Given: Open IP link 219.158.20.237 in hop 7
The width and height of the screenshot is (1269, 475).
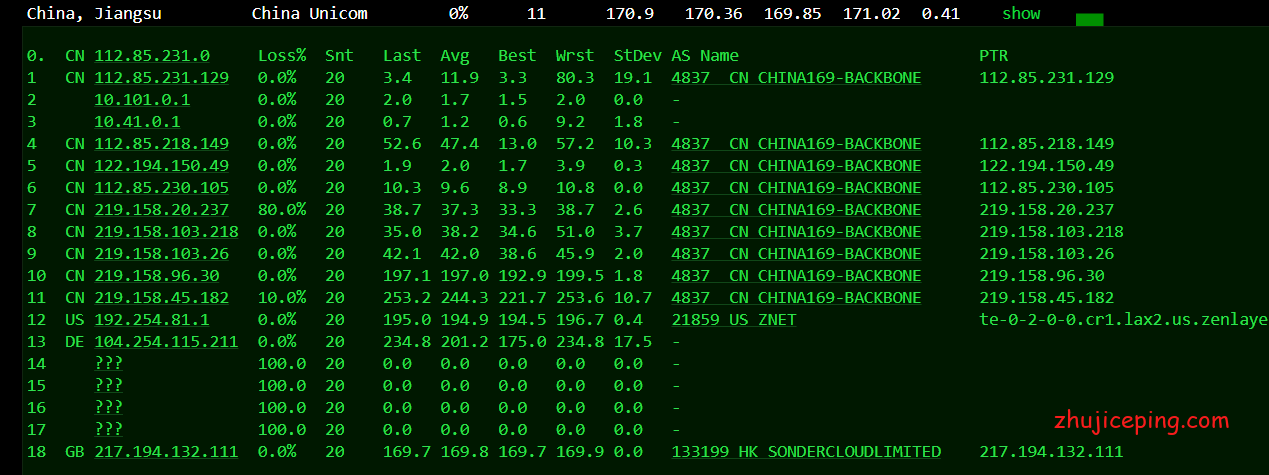Looking at the screenshot, I should click(161, 210).
